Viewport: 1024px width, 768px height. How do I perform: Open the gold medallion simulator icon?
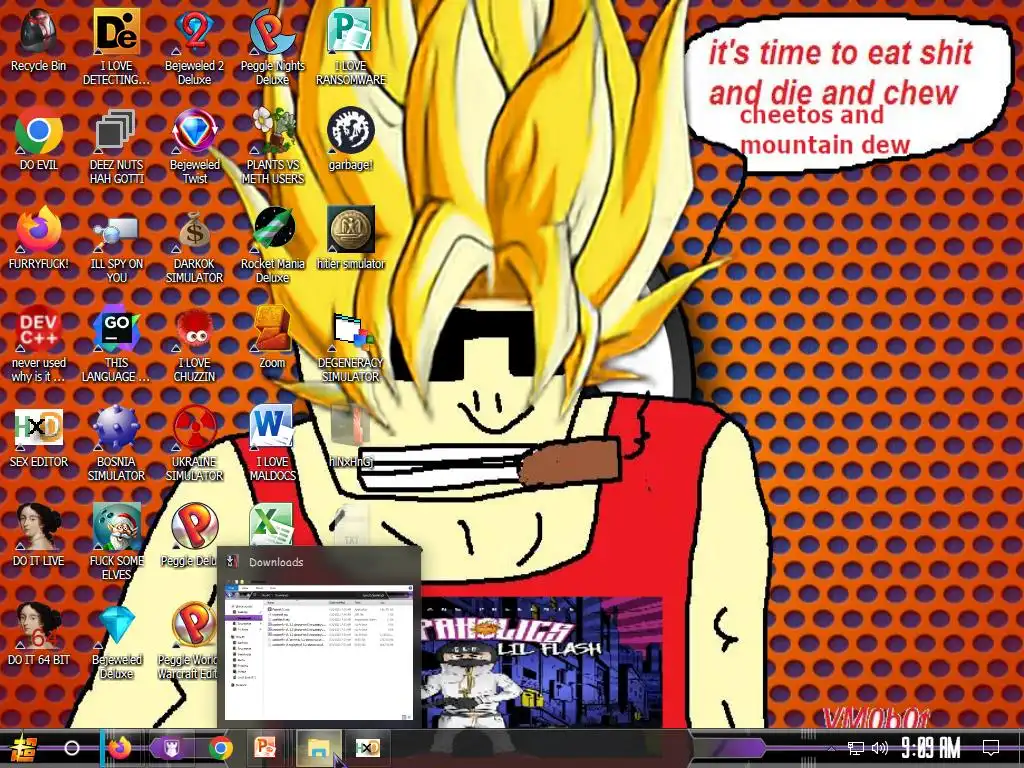click(351, 238)
